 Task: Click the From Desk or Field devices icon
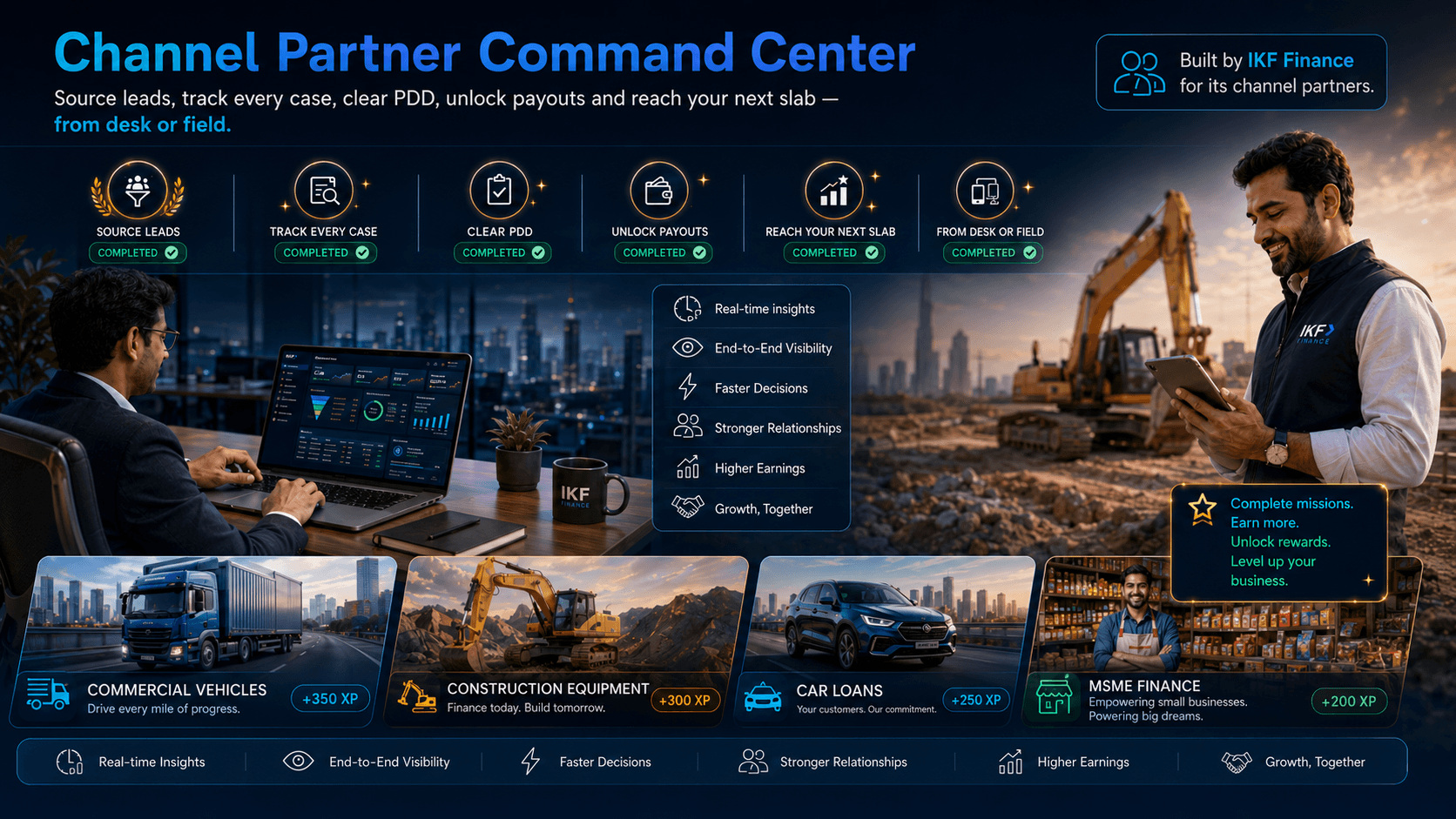(x=985, y=190)
